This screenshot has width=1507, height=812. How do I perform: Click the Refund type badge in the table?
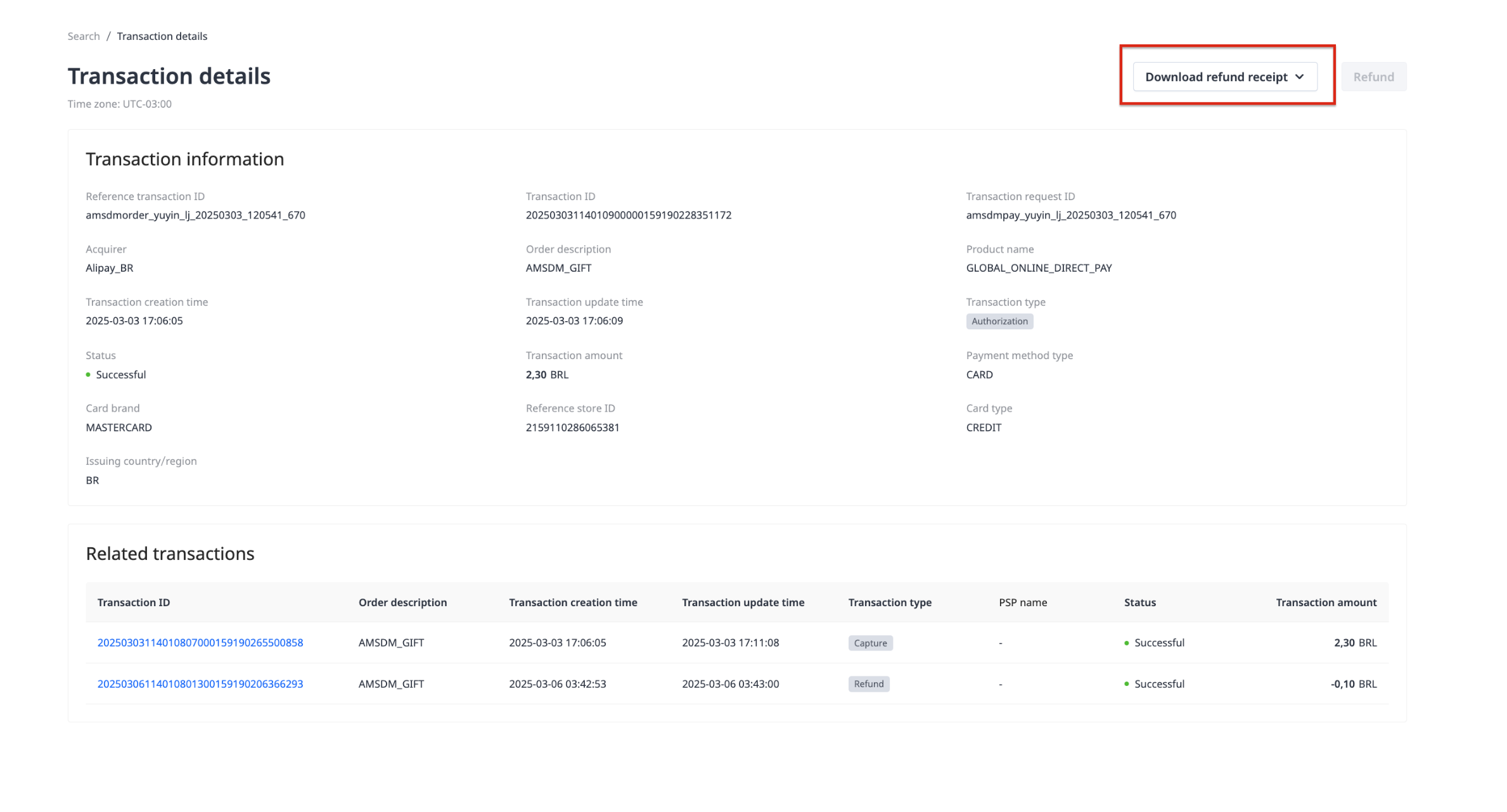868,684
